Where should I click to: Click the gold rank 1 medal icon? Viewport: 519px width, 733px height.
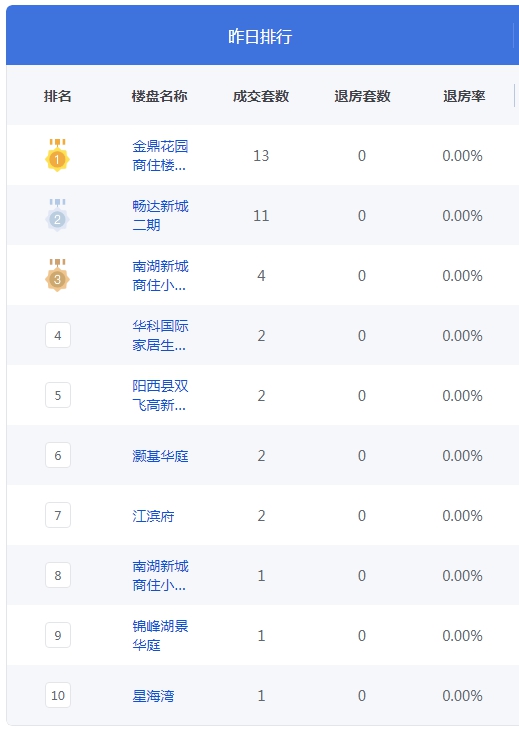(58, 155)
